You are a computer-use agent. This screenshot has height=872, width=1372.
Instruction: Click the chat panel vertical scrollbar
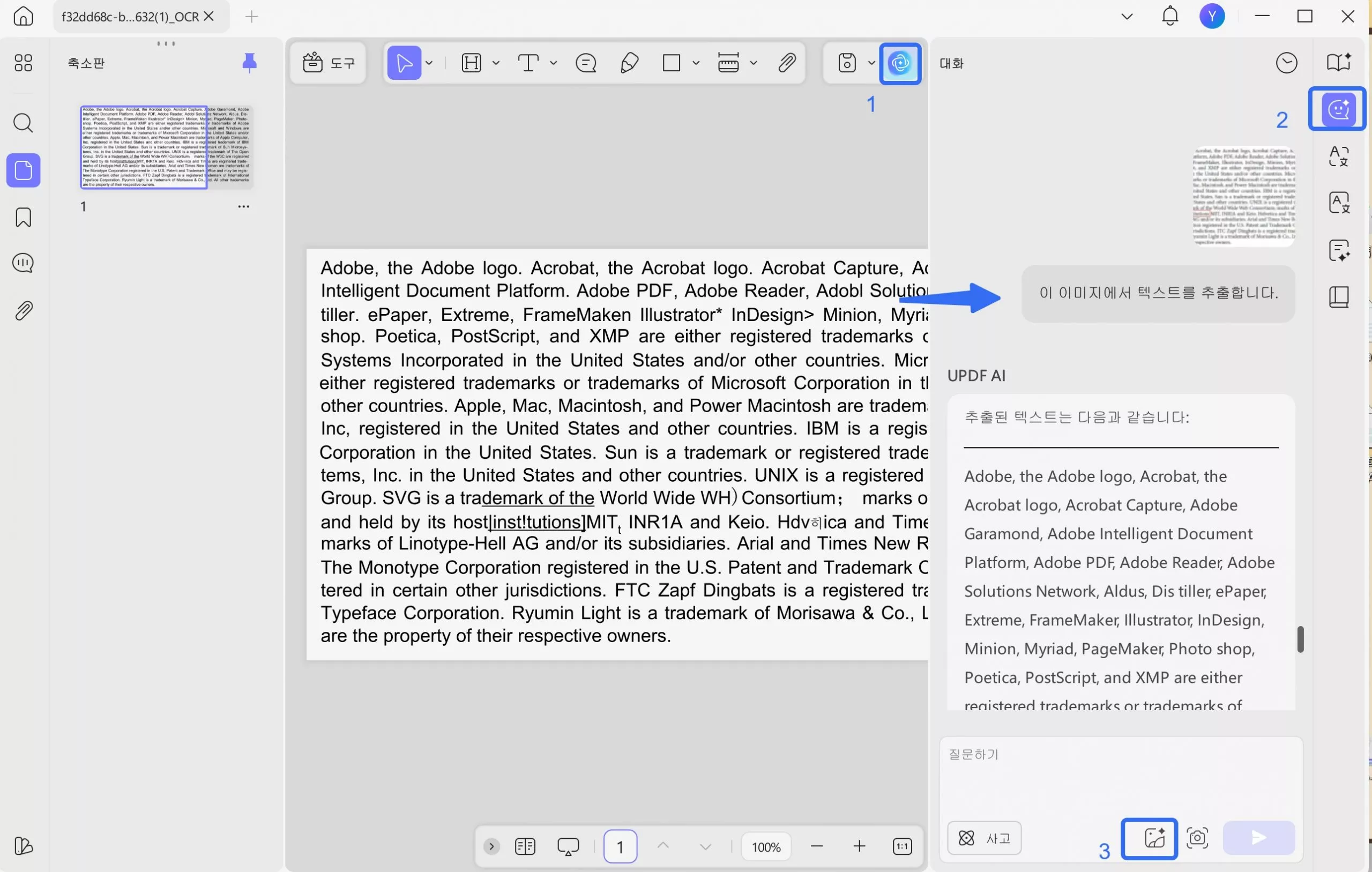point(1300,639)
